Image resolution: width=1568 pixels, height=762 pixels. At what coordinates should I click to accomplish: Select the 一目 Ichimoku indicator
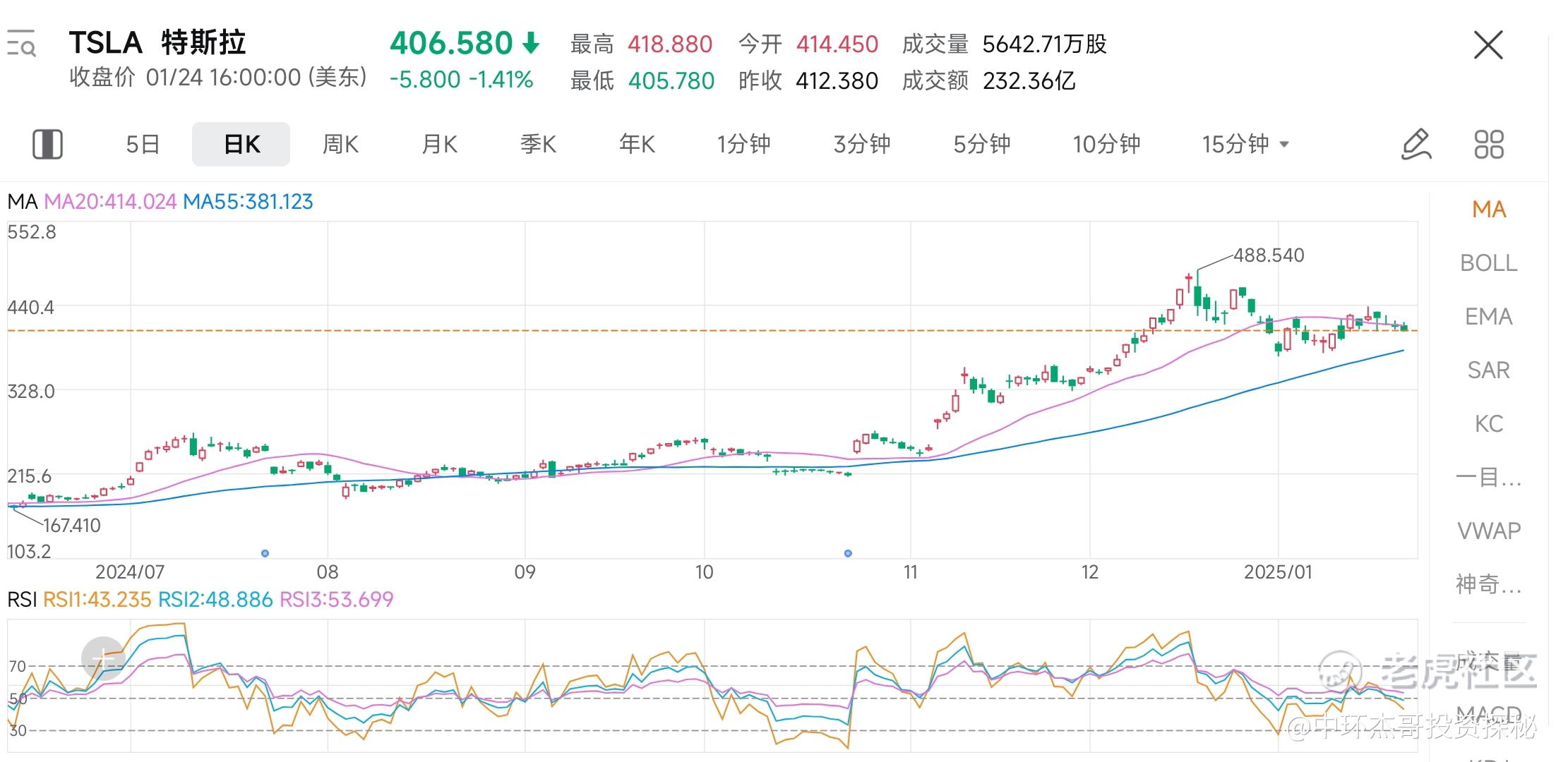[1489, 478]
